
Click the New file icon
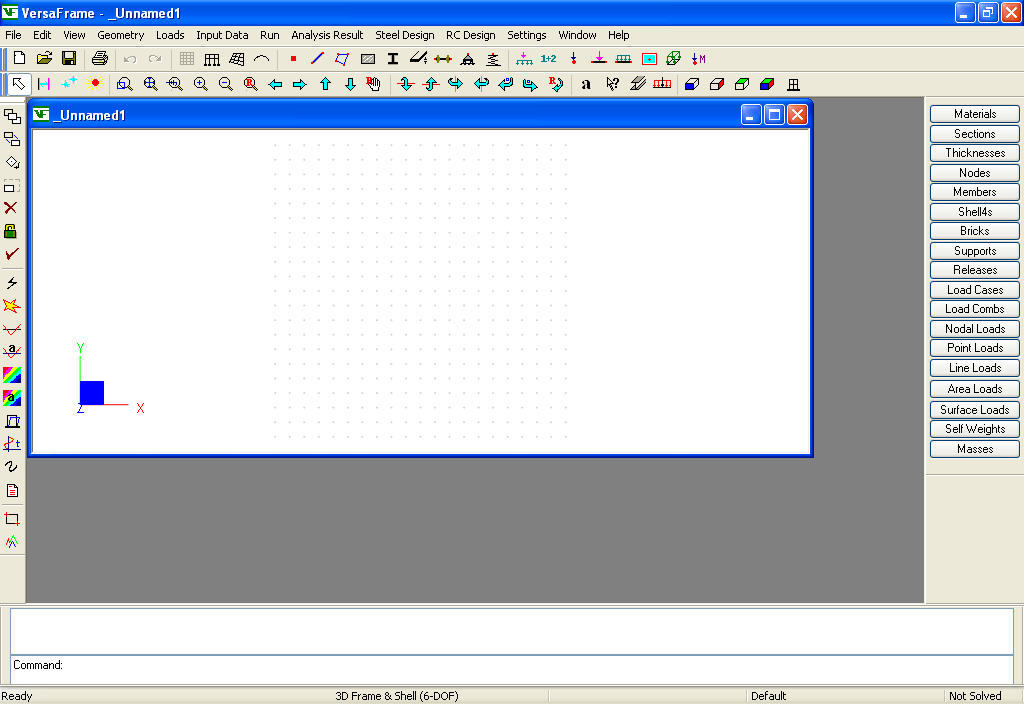tap(20, 59)
